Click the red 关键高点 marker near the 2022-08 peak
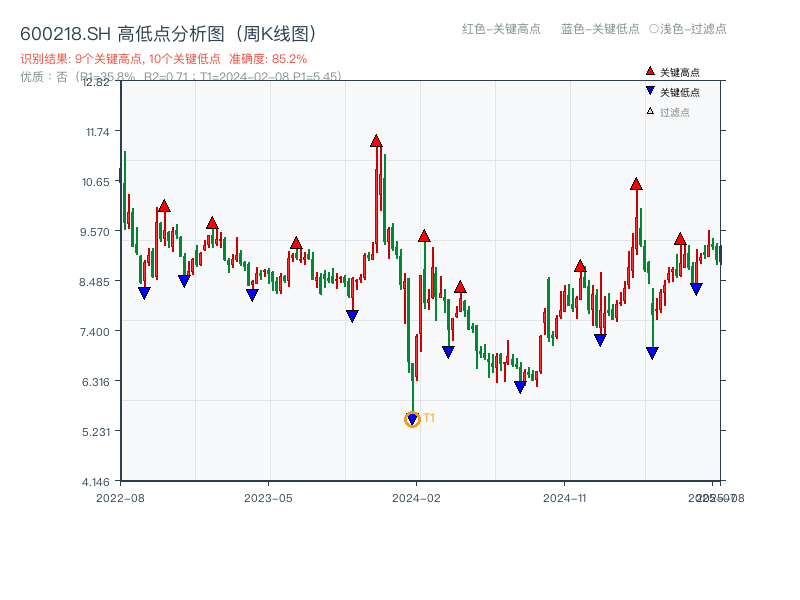 pyautogui.click(x=163, y=206)
